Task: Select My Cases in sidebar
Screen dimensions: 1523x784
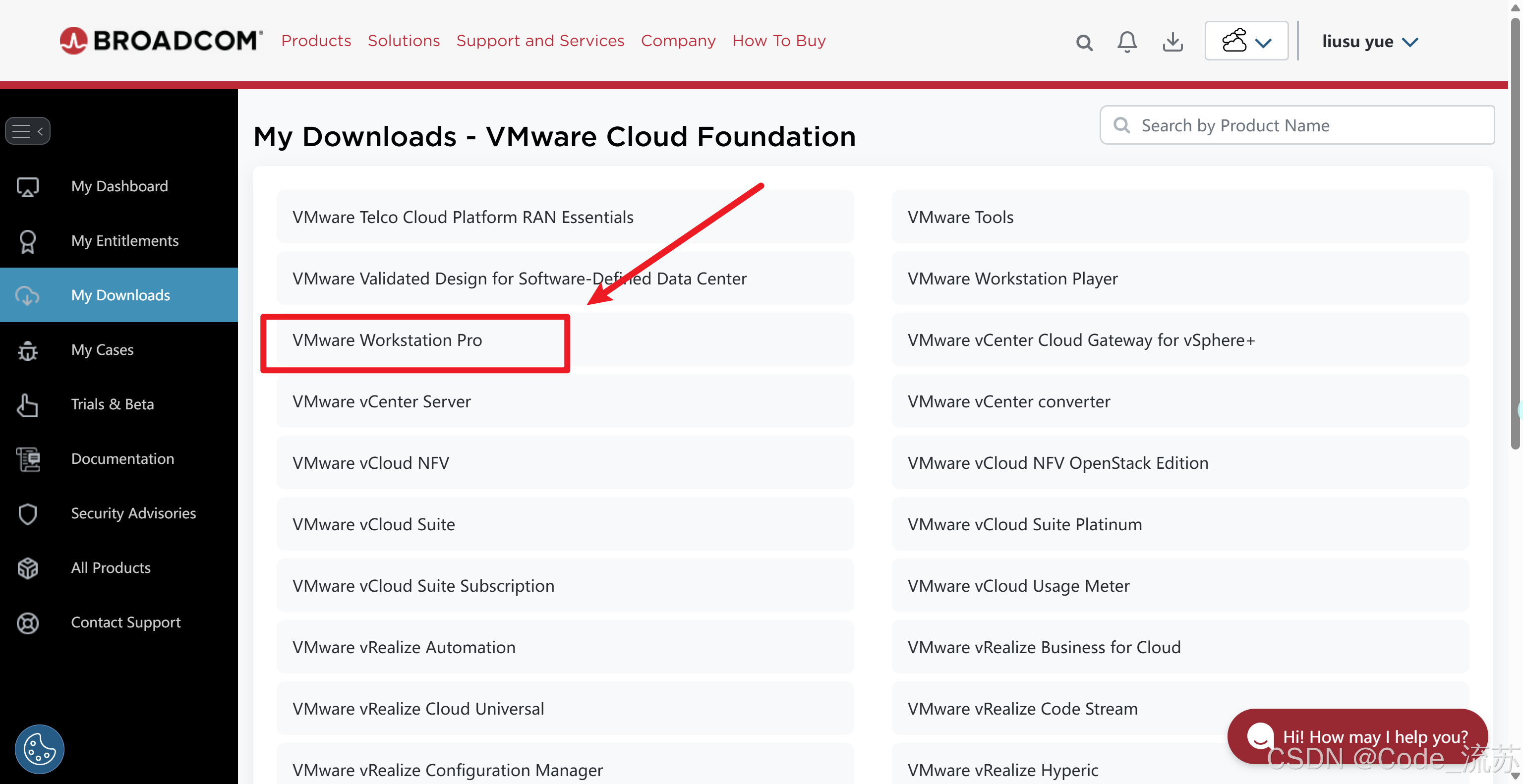Action: point(102,350)
